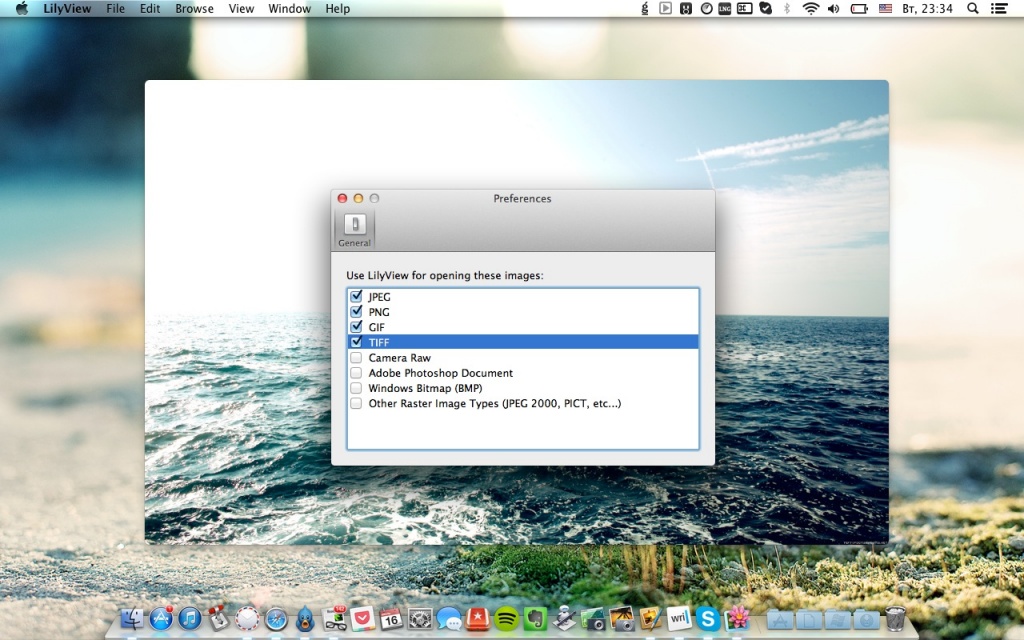
Task: Check the Windows Bitmap (BMP) option
Action: pyautogui.click(x=356, y=388)
